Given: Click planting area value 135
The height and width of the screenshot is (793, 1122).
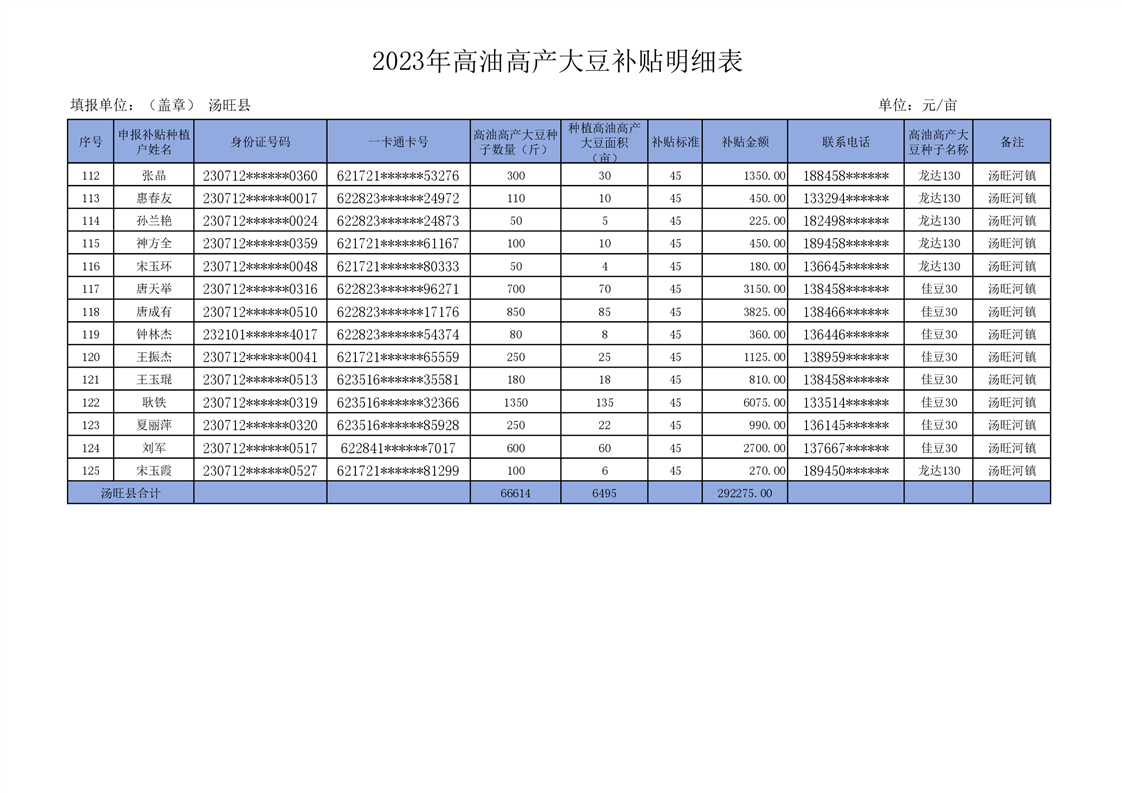Looking at the screenshot, I should pyautogui.click(x=605, y=403).
